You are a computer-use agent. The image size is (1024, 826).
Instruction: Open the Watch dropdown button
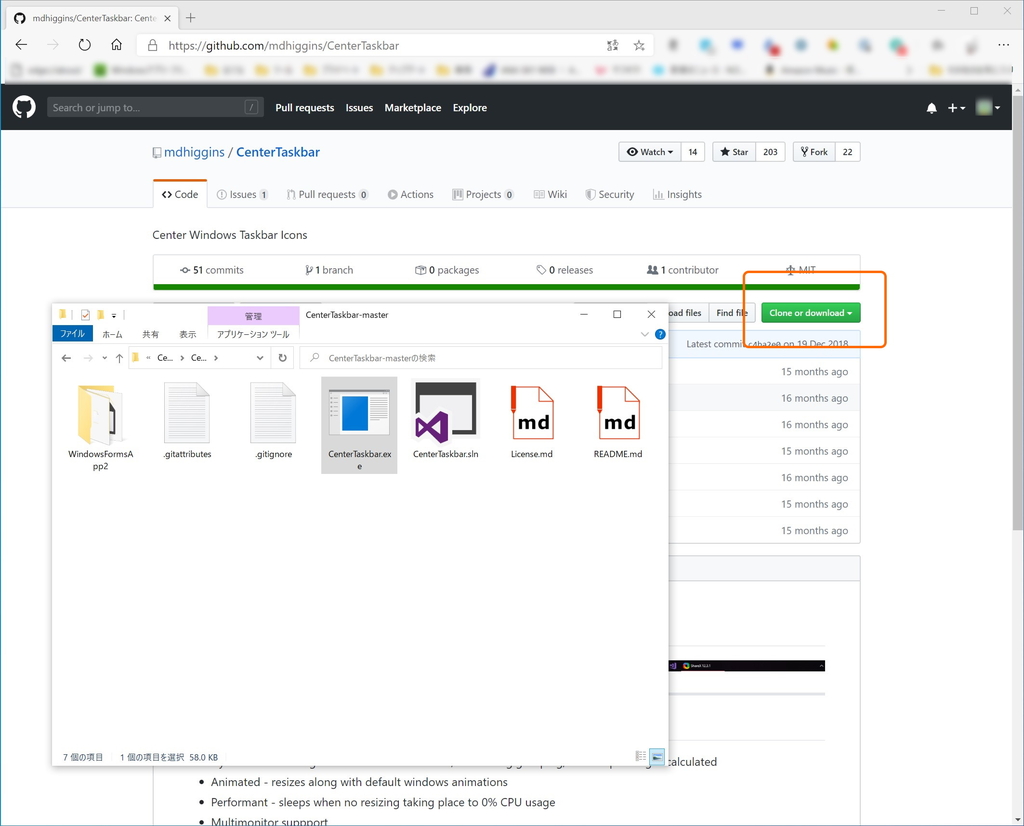click(650, 152)
